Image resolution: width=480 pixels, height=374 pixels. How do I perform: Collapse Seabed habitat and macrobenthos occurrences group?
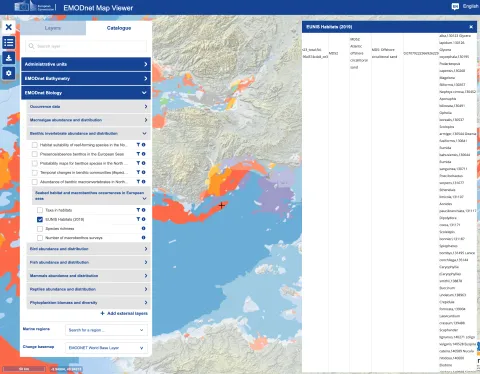pos(91,195)
